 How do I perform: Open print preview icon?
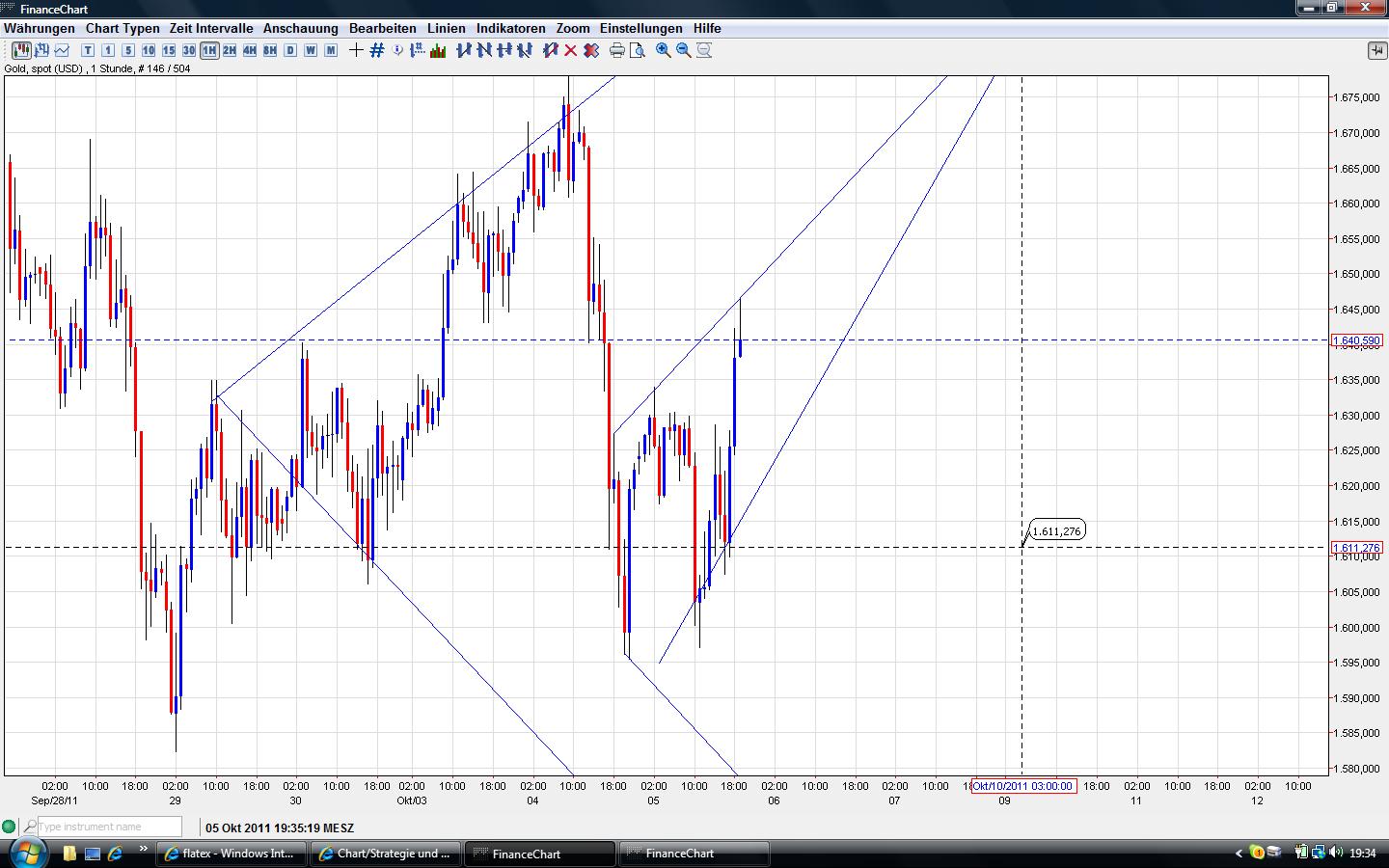coord(637,50)
